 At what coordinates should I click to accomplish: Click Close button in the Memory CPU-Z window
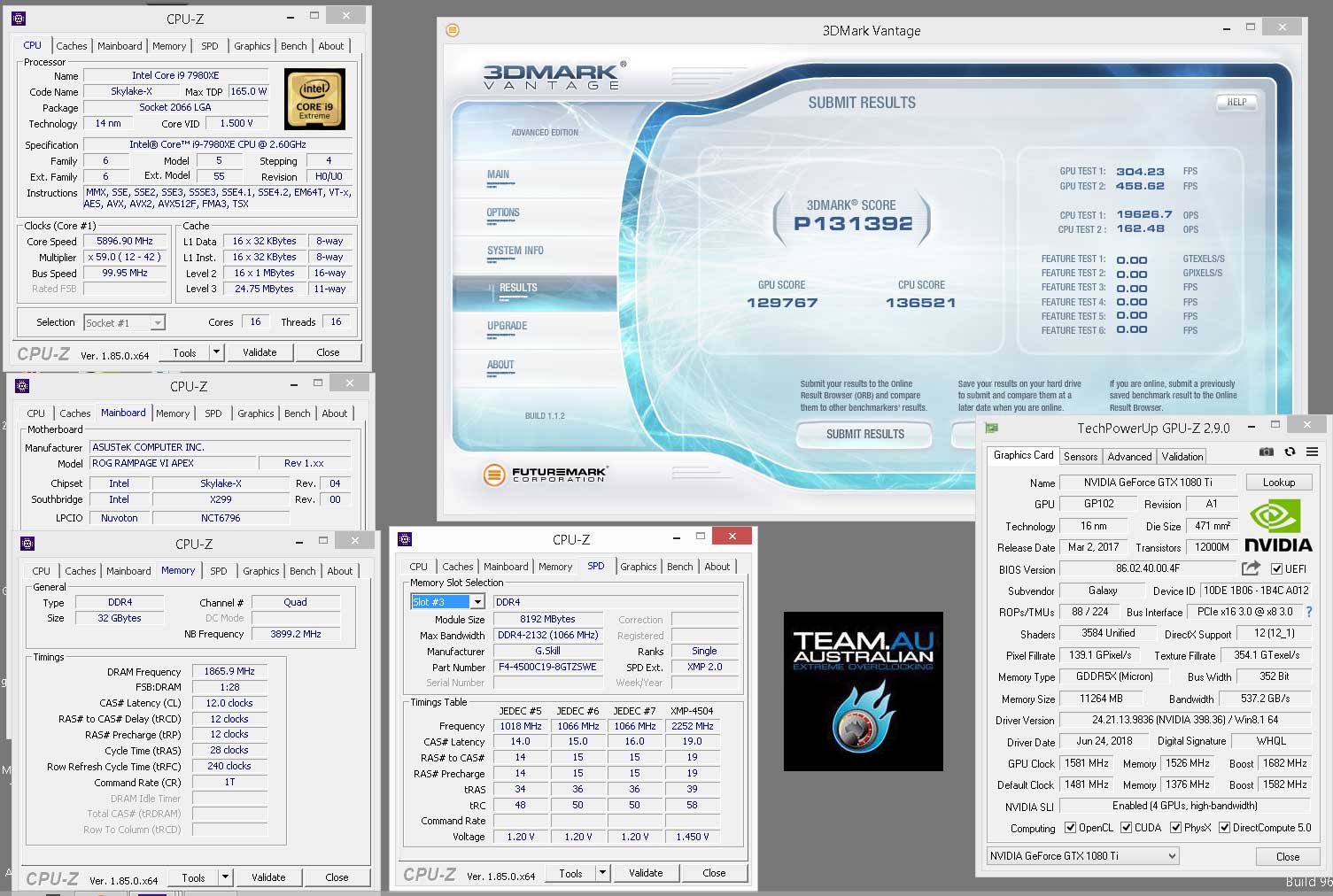pyautogui.click(x=337, y=877)
